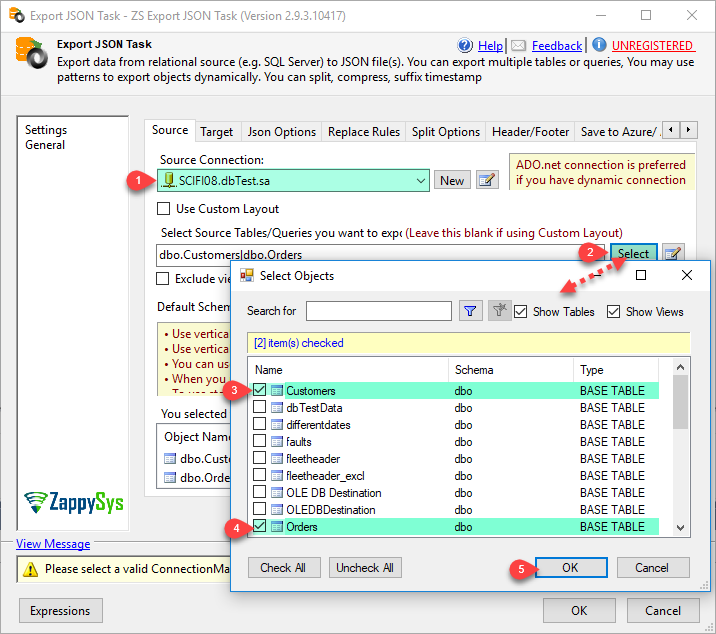Click OK in main Export JSON window
The height and width of the screenshot is (634, 716).
click(x=579, y=611)
